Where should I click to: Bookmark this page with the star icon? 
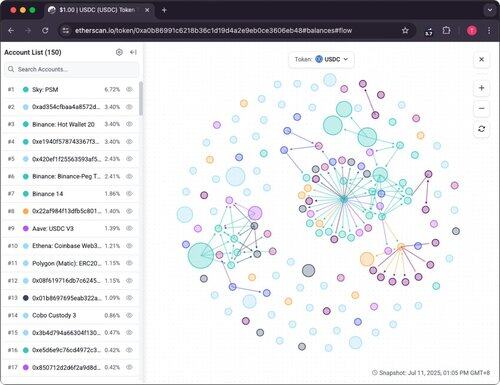pos(405,31)
